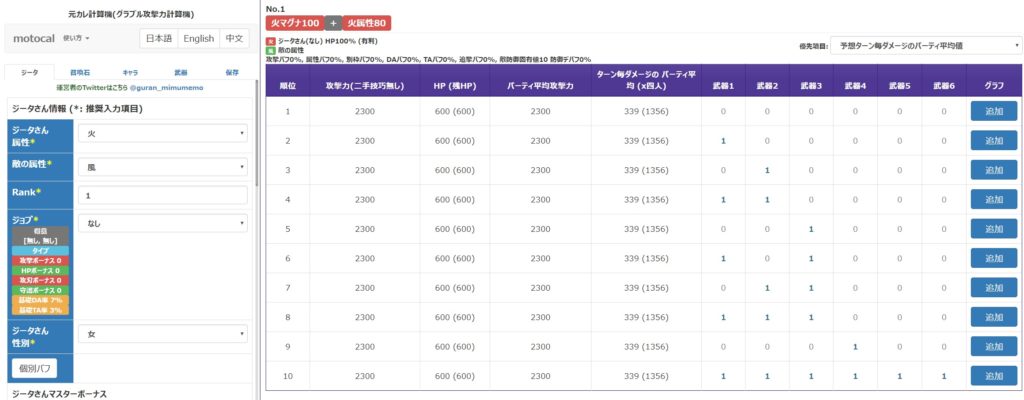1024x400 pixels.
Task: Click 追加 graph button for rank 10
Action: click(993, 376)
